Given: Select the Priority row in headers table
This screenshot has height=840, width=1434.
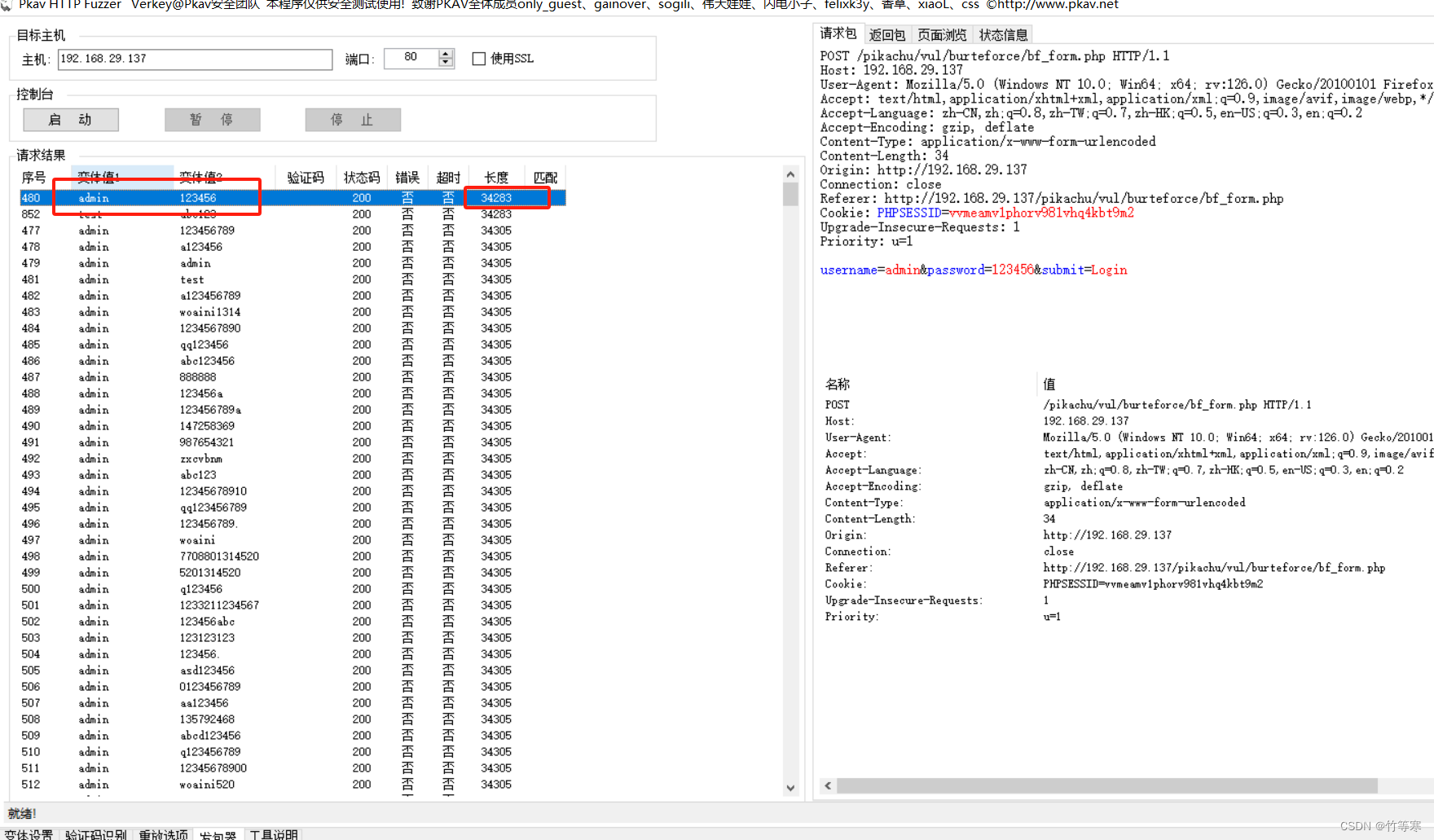Looking at the screenshot, I should (x=1128, y=617).
